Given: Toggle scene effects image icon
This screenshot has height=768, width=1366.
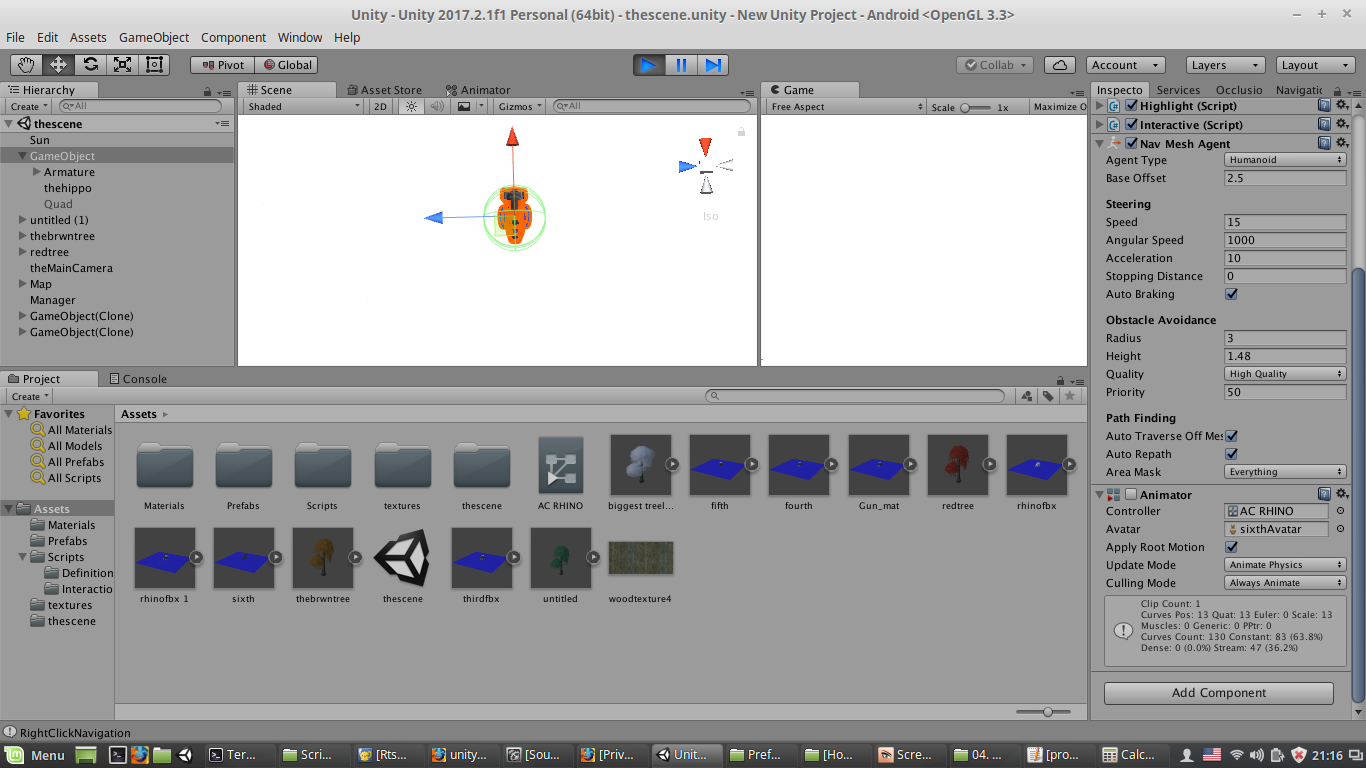Looking at the screenshot, I should click(x=464, y=106).
